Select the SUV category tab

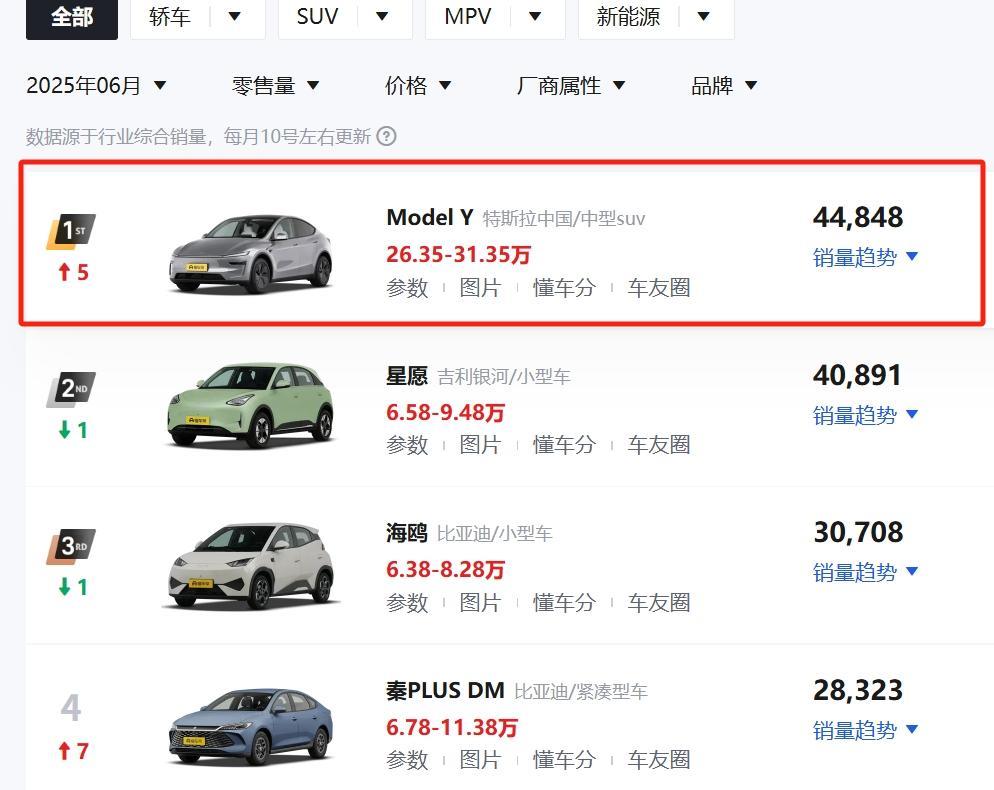[x=317, y=16]
